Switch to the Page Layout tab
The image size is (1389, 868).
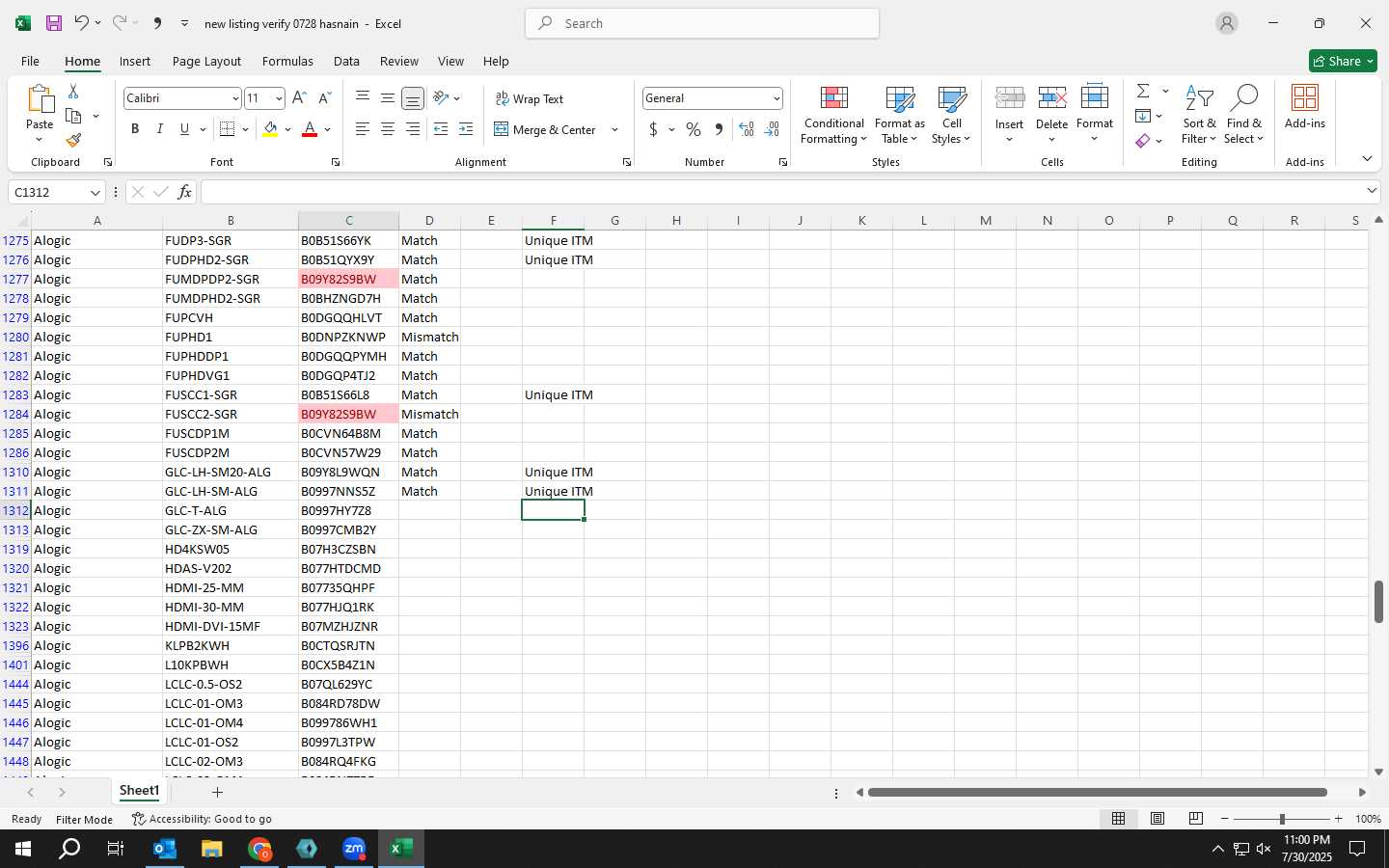[x=206, y=61]
